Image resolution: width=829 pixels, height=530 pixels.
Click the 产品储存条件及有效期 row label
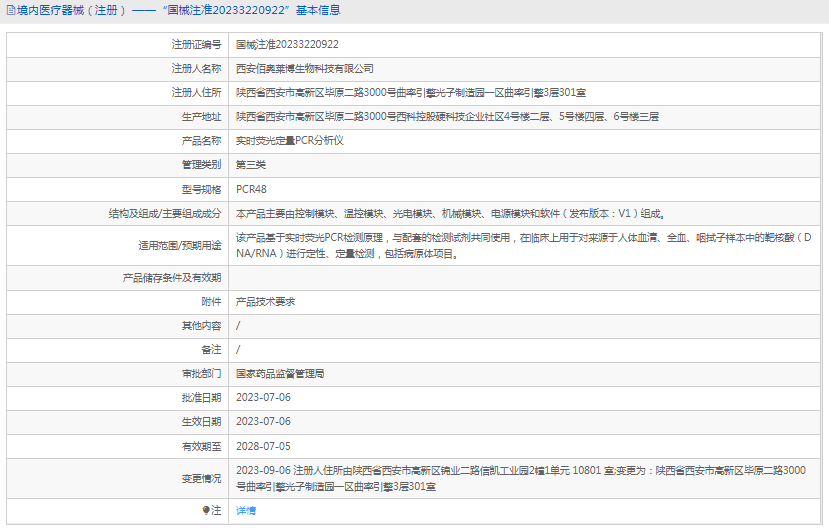[172, 278]
